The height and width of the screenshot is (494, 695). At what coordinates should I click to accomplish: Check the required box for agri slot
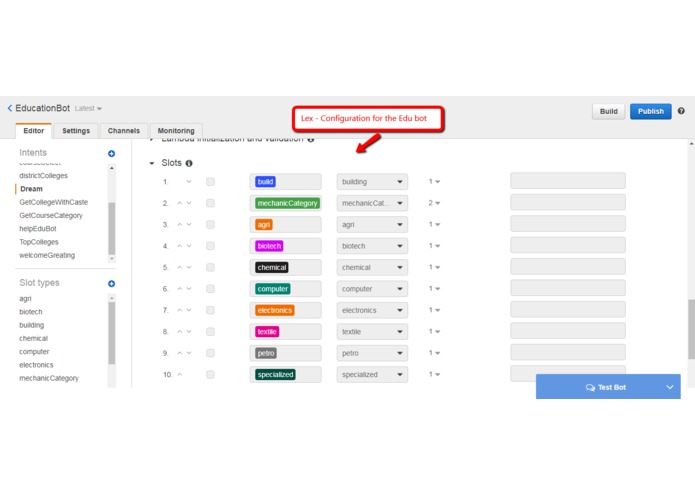211,225
